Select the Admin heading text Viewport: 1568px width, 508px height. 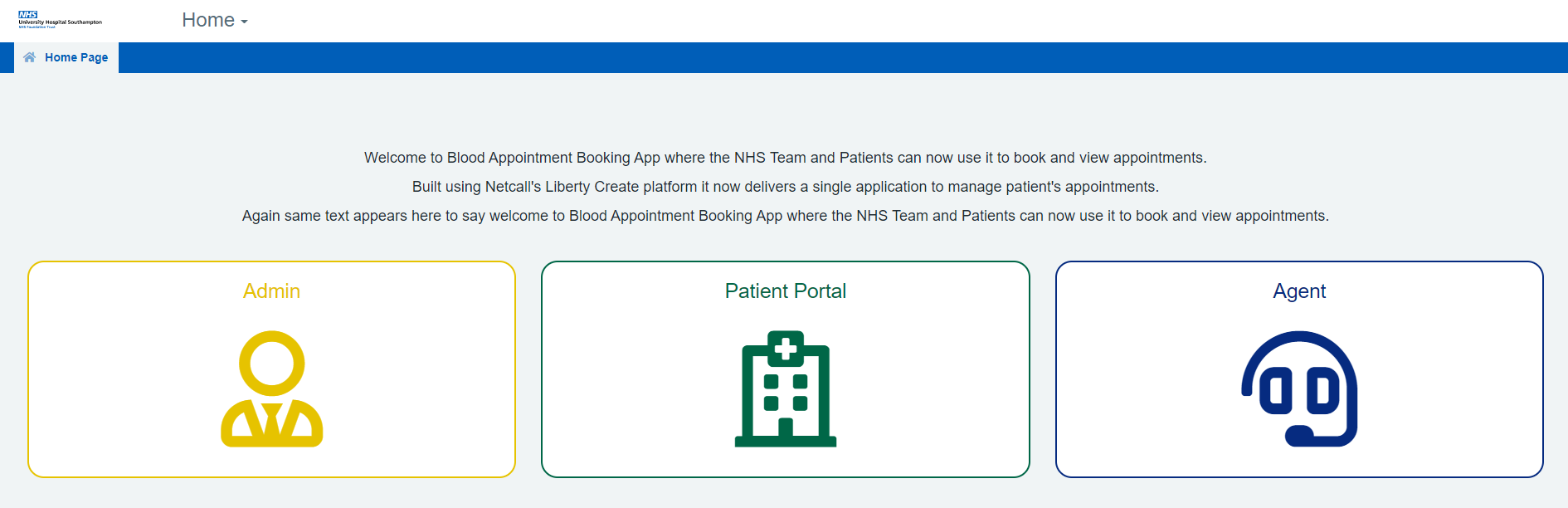(271, 291)
